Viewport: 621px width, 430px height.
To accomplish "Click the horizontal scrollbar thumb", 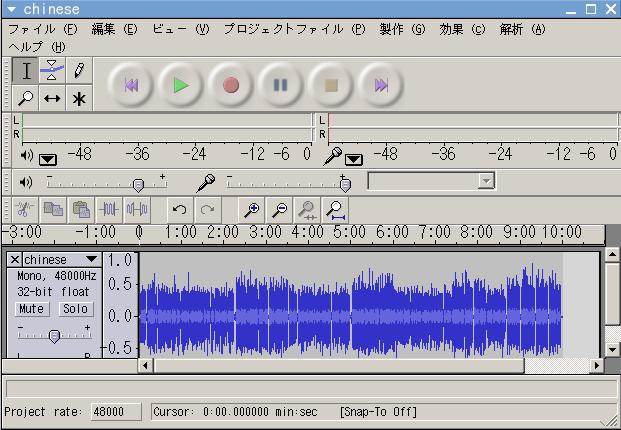I will [x=339, y=365].
